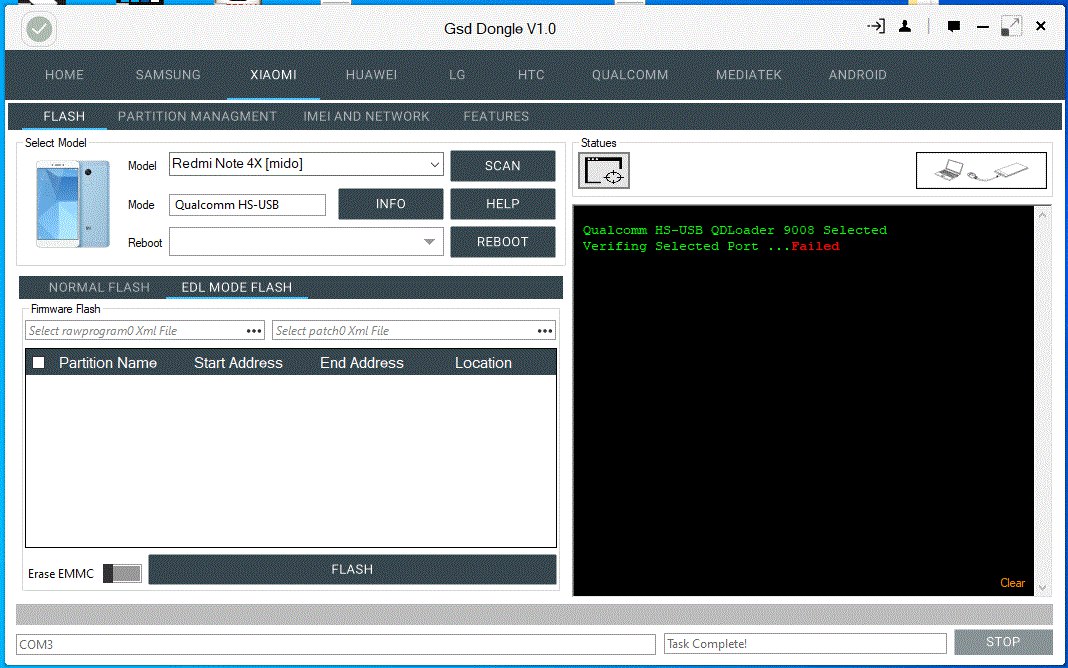1068x668 pixels.
Task: Open the user account icon
Action: [x=905, y=27]
